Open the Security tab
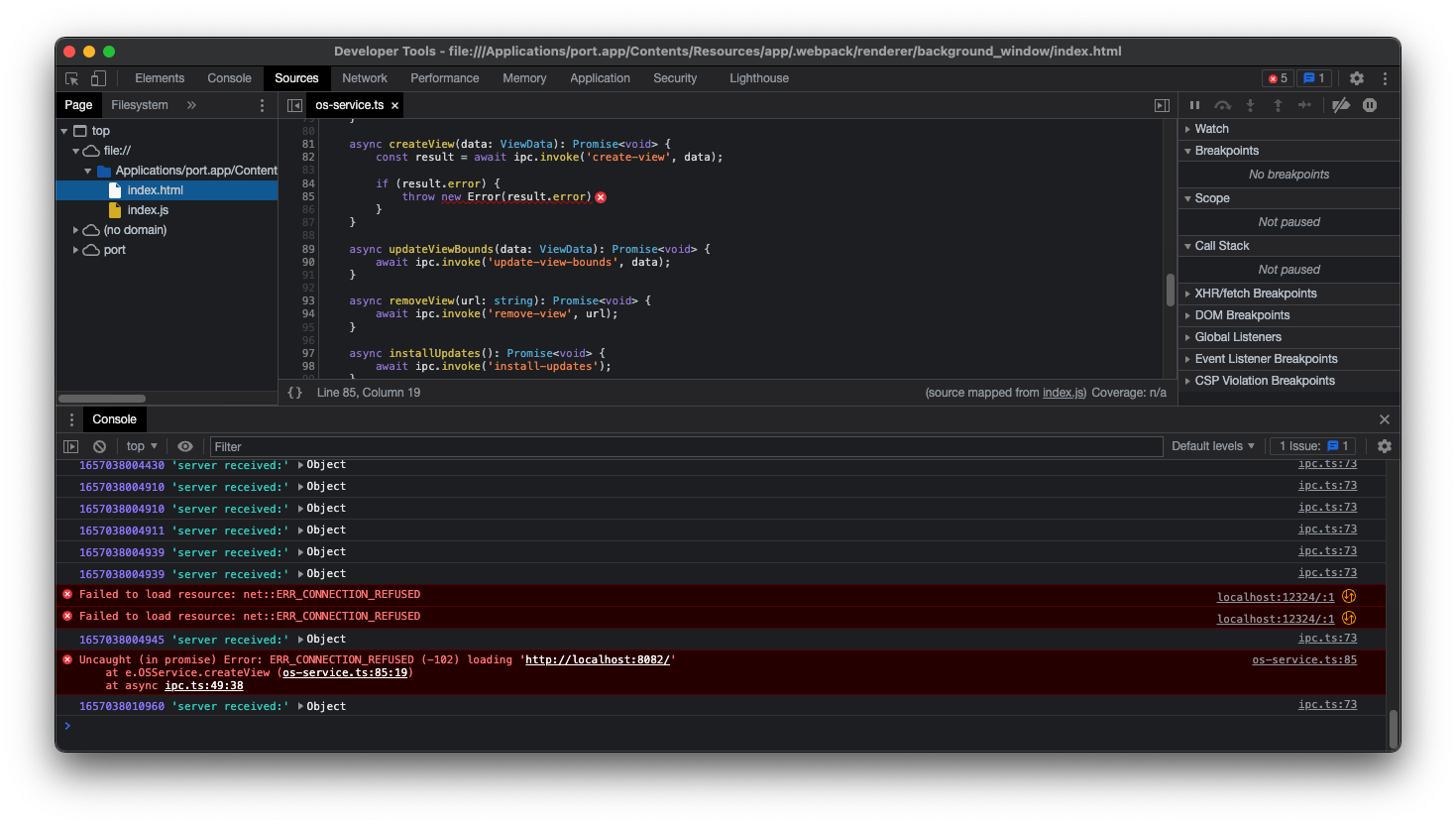 pos(675,78)
